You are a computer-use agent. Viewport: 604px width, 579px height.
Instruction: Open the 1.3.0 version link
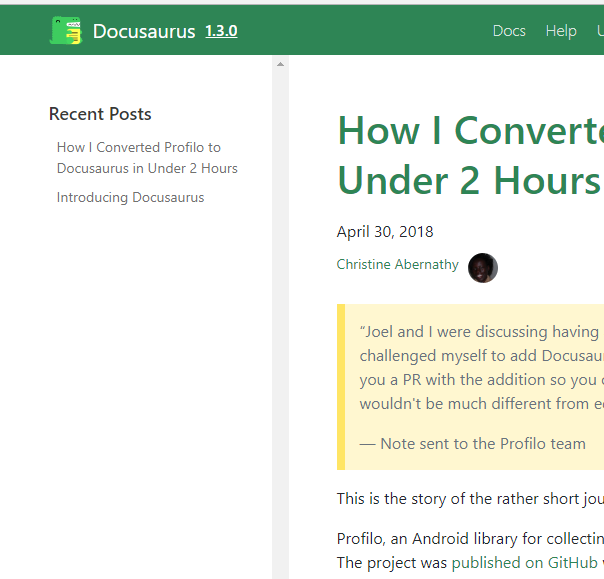(221, 31)
